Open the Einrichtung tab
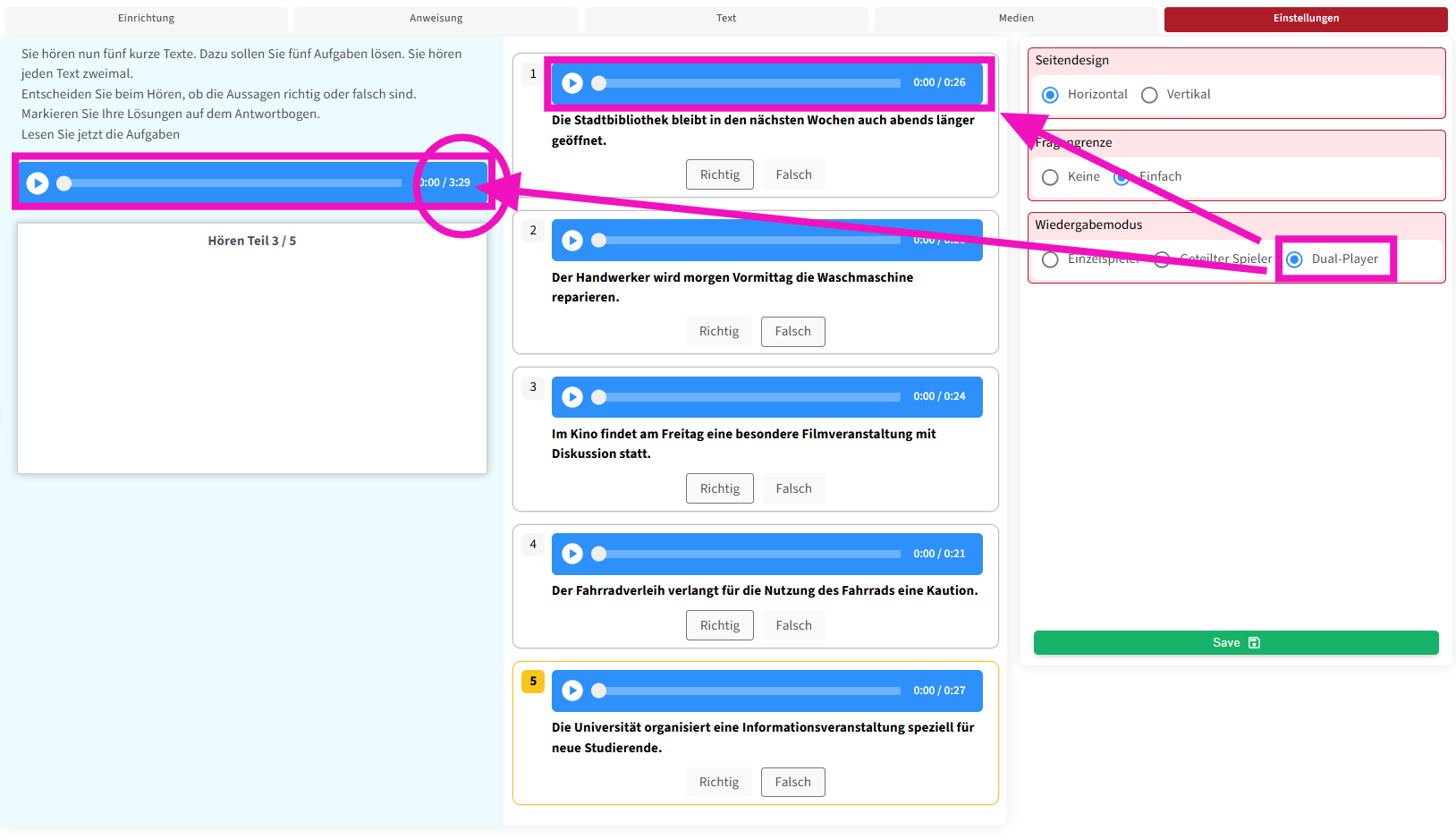 click(x=146, y=19)
